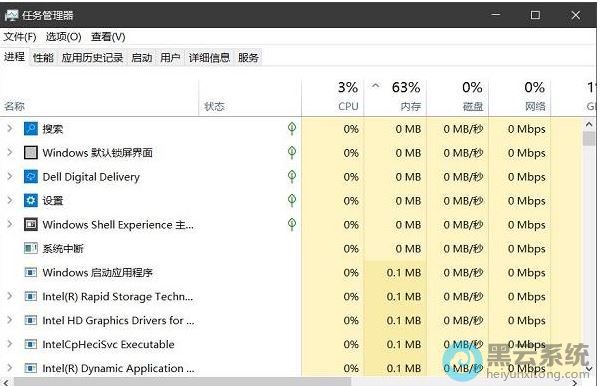Expand Intel(R) Rapid Storage Technology entry
605x386 pixels.
tap(10, 296)
